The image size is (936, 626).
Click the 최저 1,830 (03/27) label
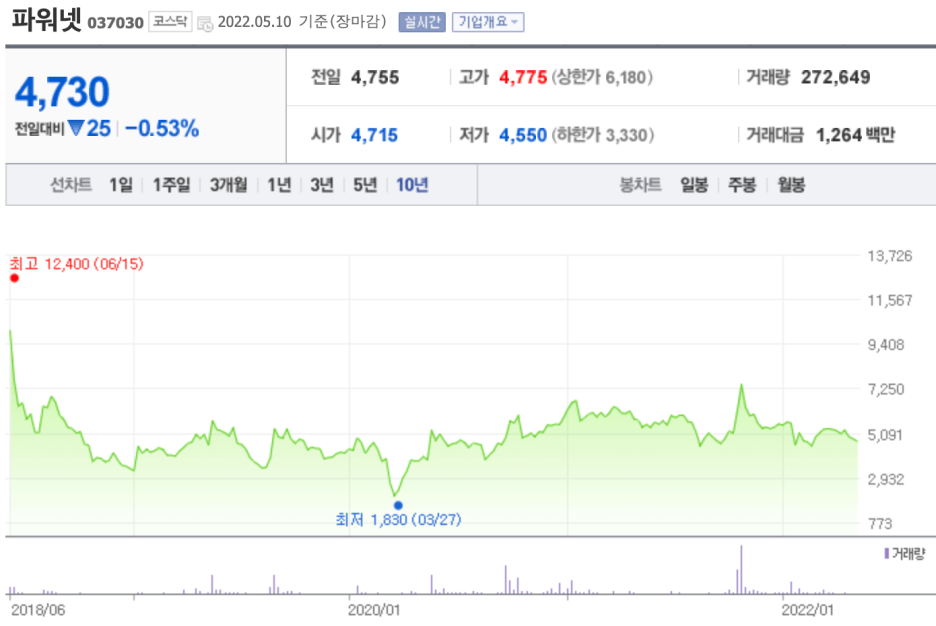pyautogui.click(x=398, y=520)
